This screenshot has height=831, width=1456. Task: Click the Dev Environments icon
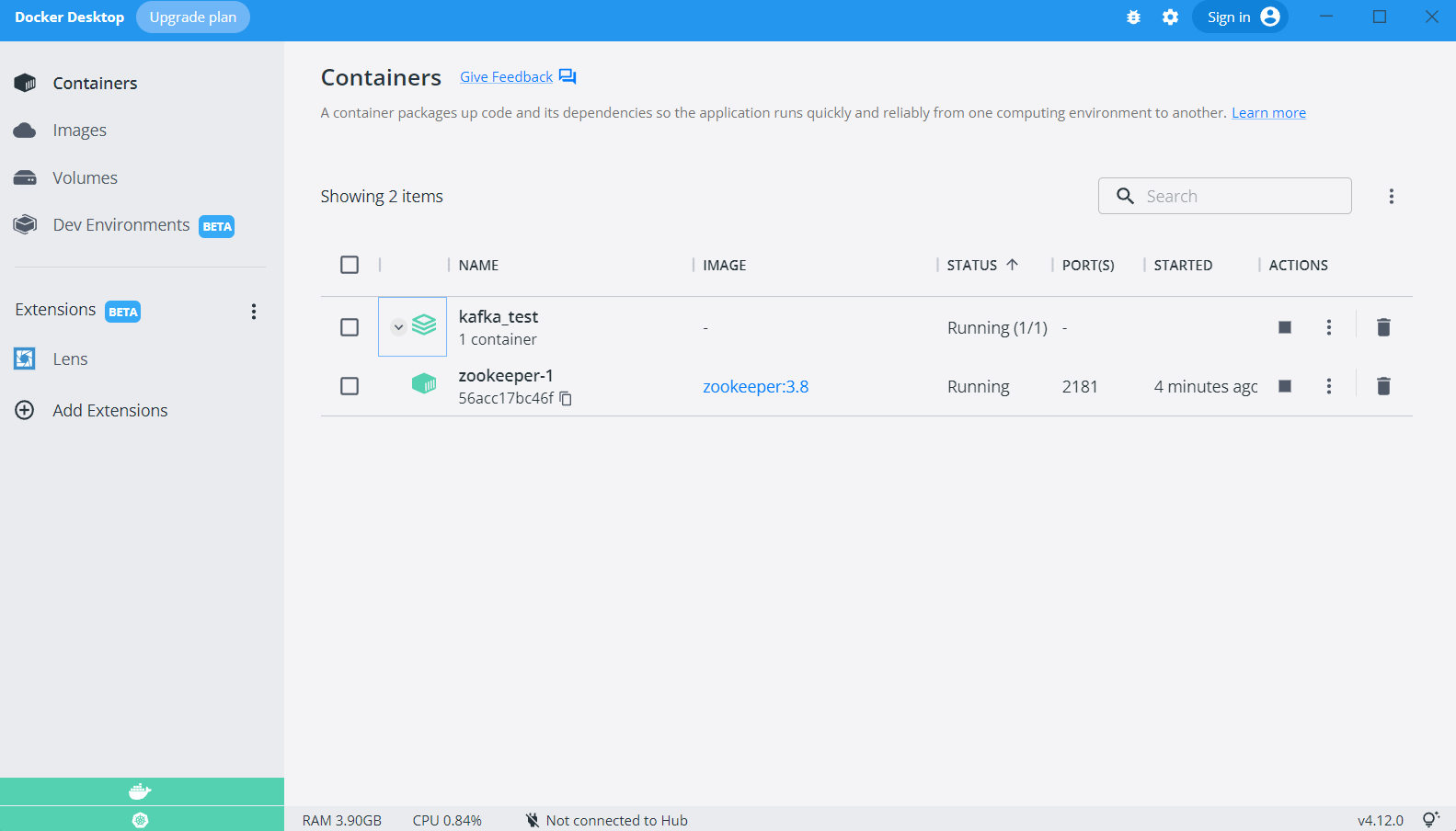[25, 224]
